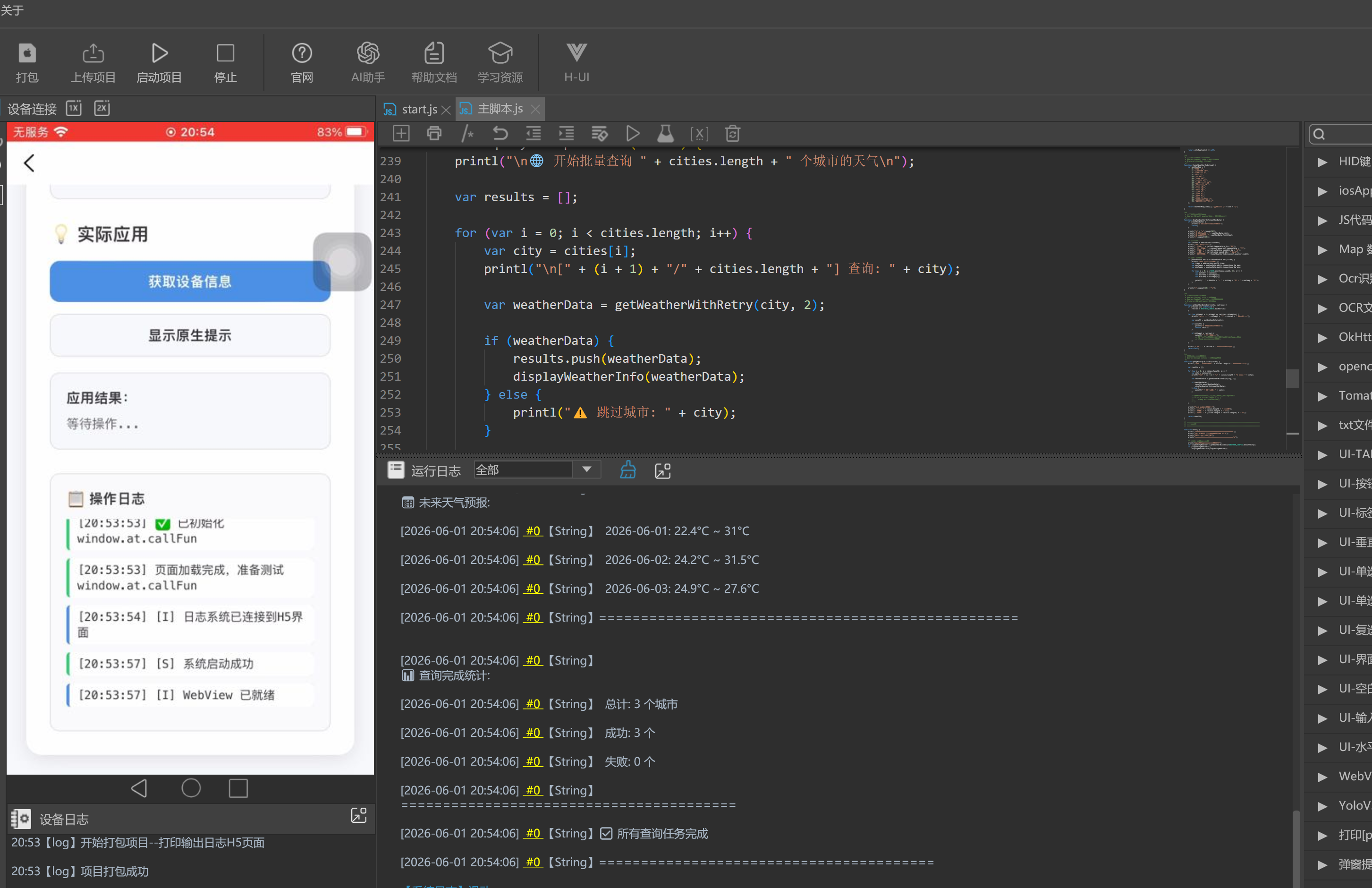Expand the txt文件 tree item

coord(1322,426)
